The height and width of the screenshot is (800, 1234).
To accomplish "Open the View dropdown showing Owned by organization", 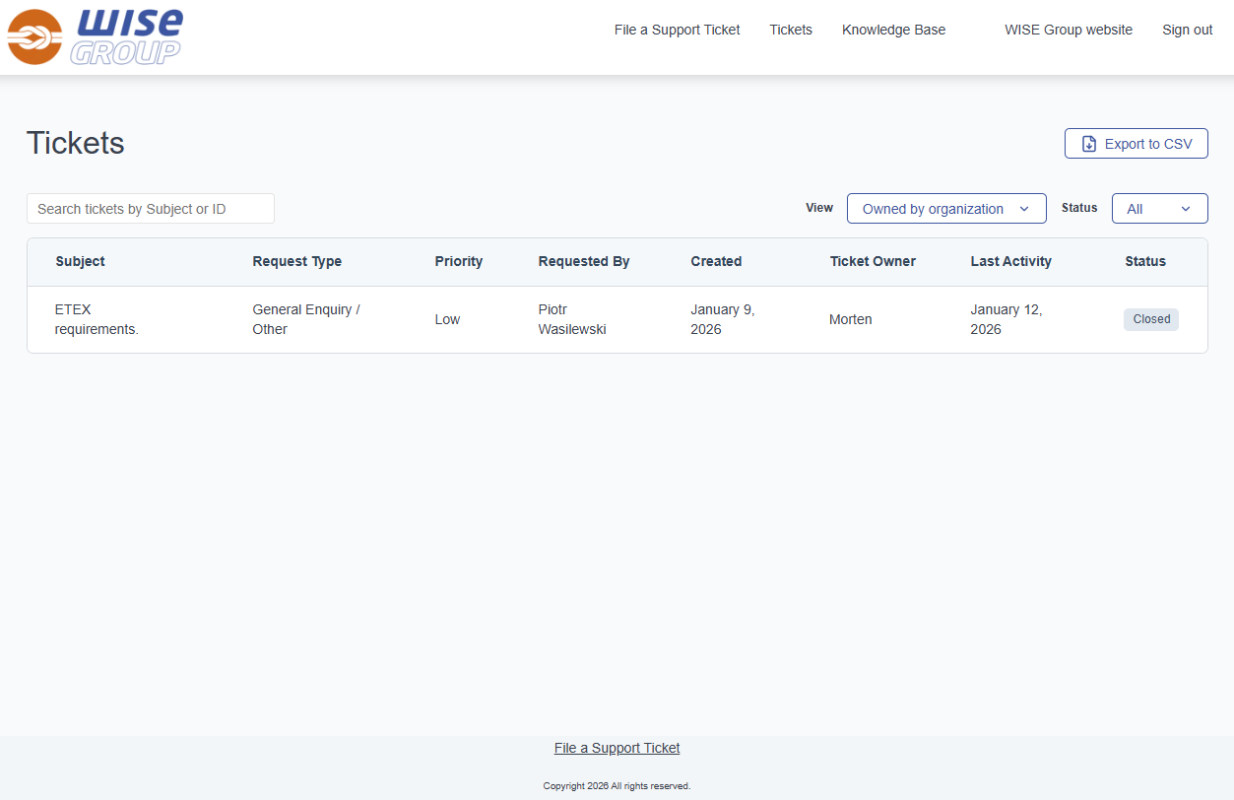I will (945, 208).
